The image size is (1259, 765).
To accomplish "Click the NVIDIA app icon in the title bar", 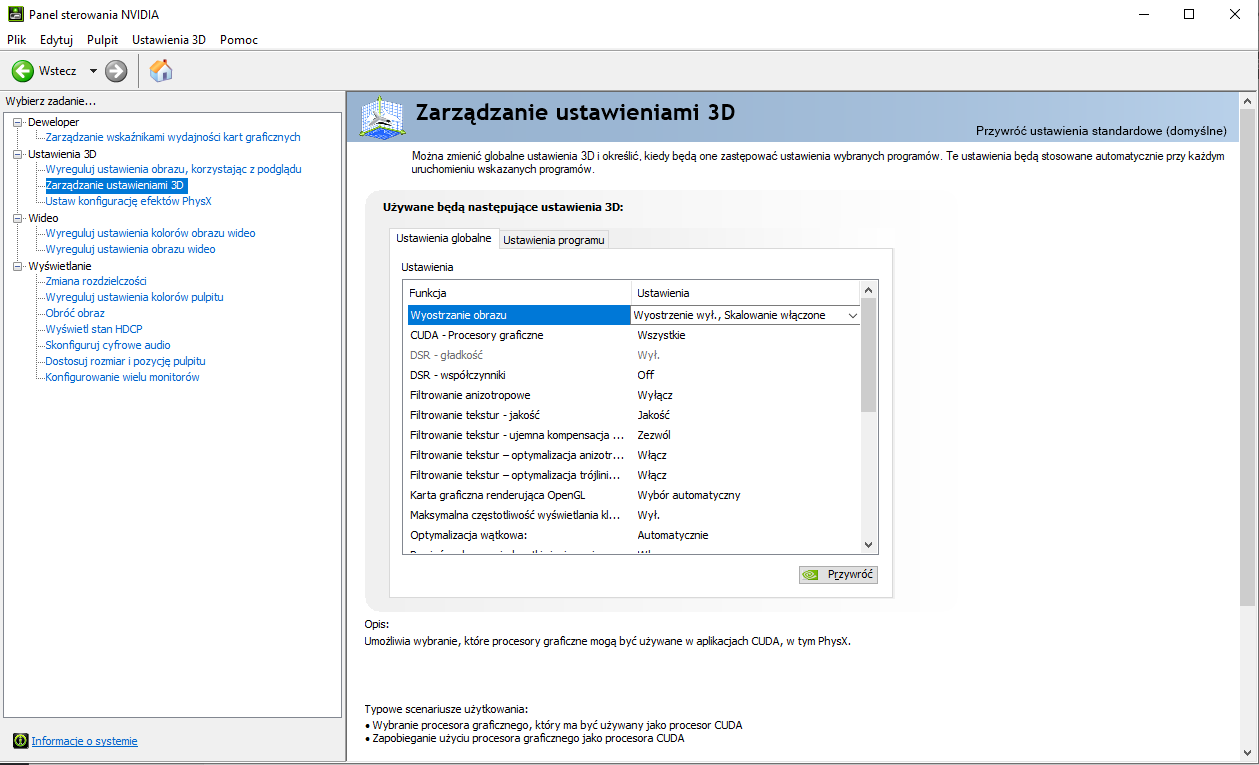I will pos(13,14).
